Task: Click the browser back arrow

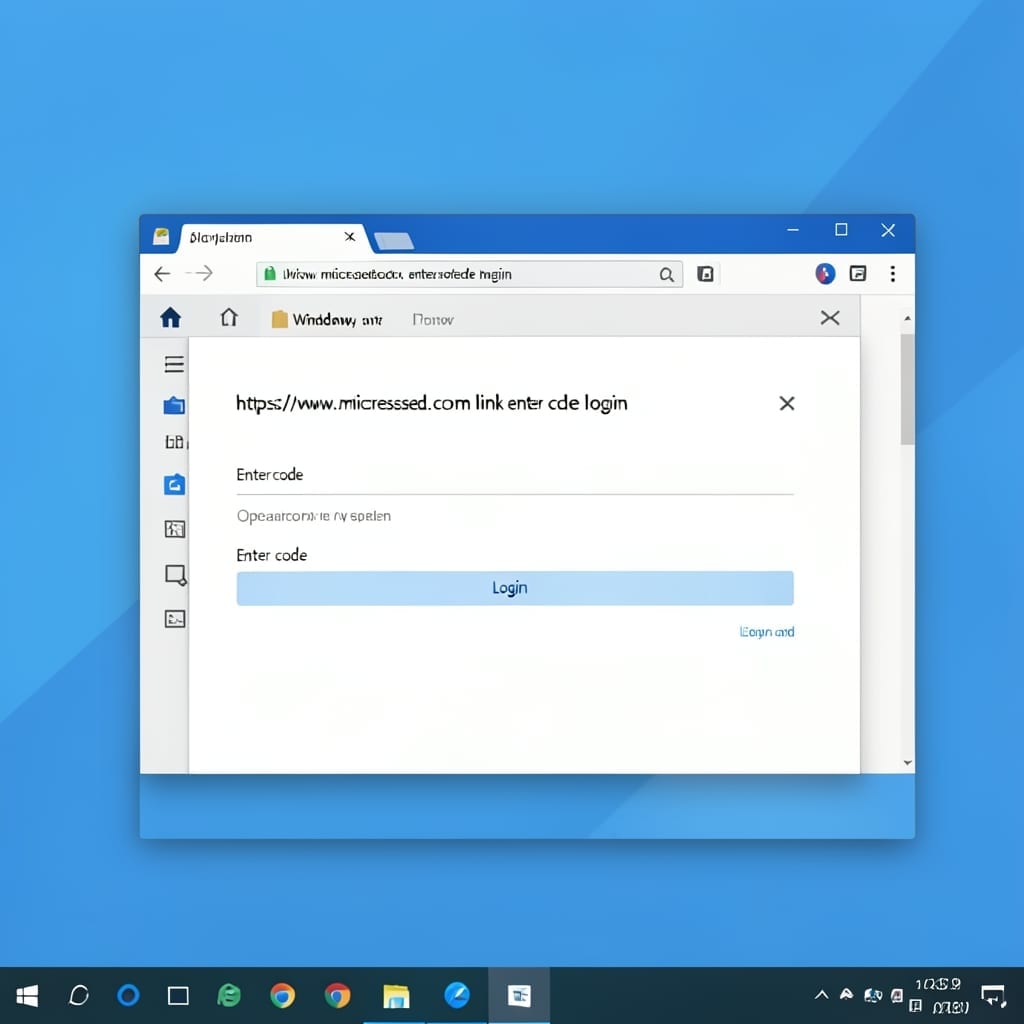Action: click(x=162, y=274)
